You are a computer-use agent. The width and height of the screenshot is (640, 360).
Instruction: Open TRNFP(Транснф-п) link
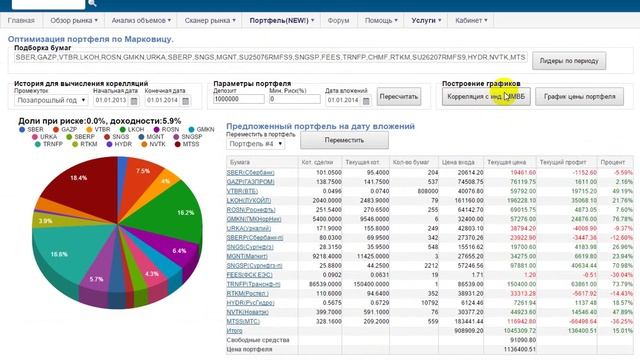tap(253, 284)
